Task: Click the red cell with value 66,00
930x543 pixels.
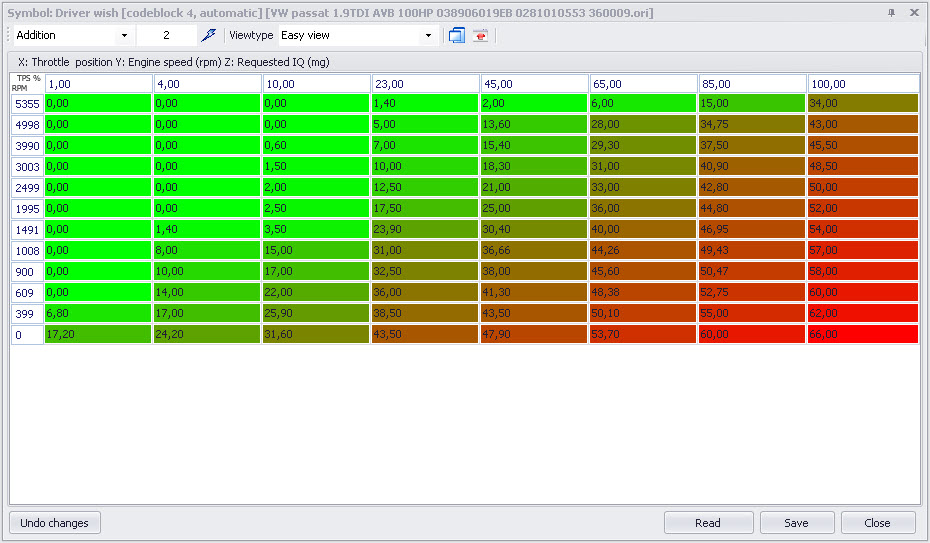Action: 862,335
